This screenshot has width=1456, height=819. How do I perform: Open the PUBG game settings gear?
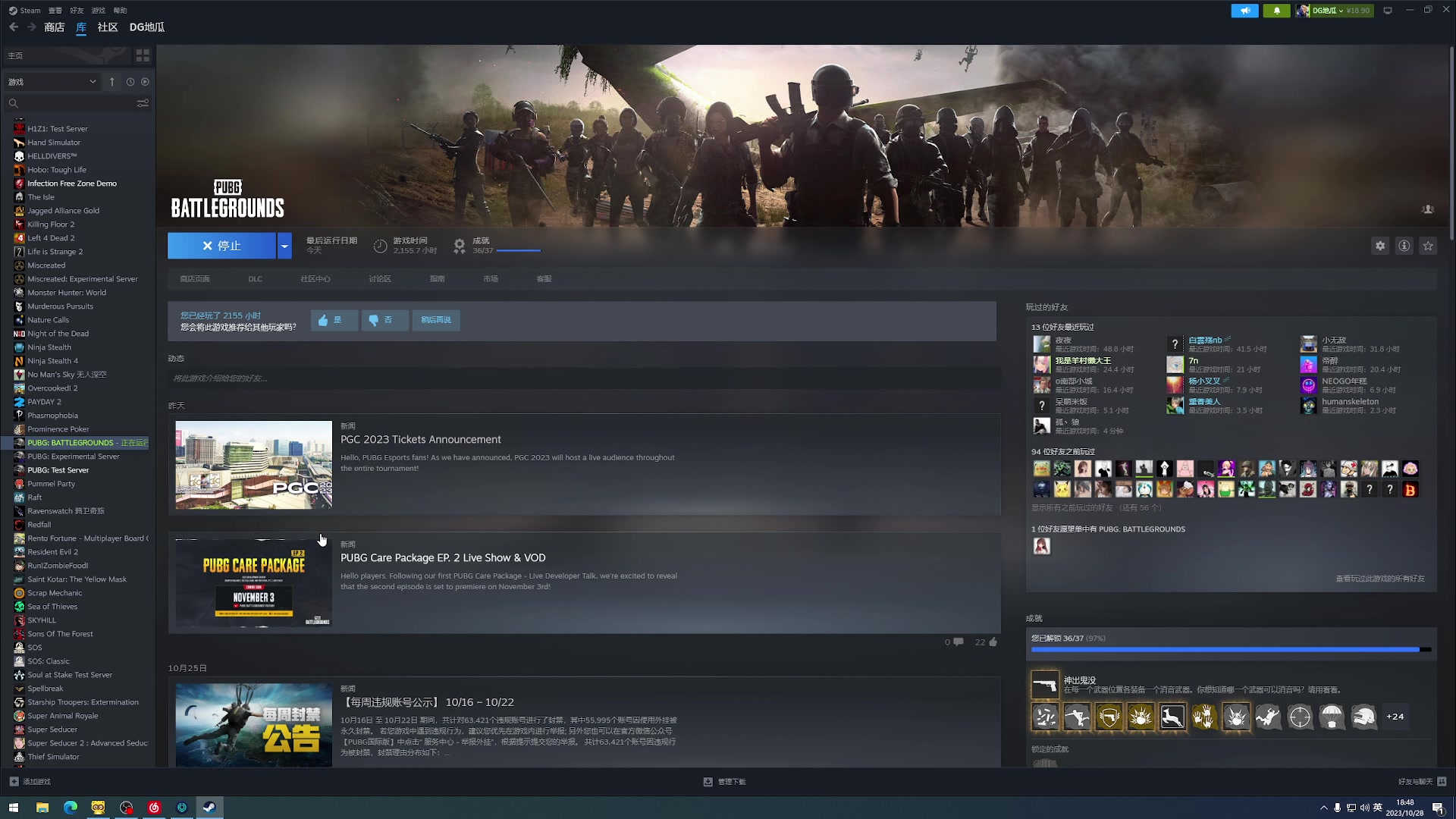[1380, 246]
